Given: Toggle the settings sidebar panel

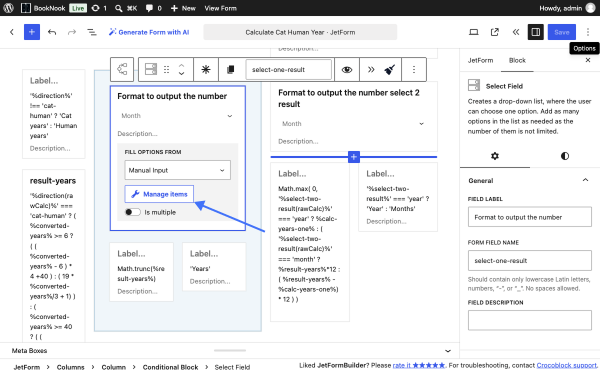Looking at the screenshot, I should click(x=536, y=32).
